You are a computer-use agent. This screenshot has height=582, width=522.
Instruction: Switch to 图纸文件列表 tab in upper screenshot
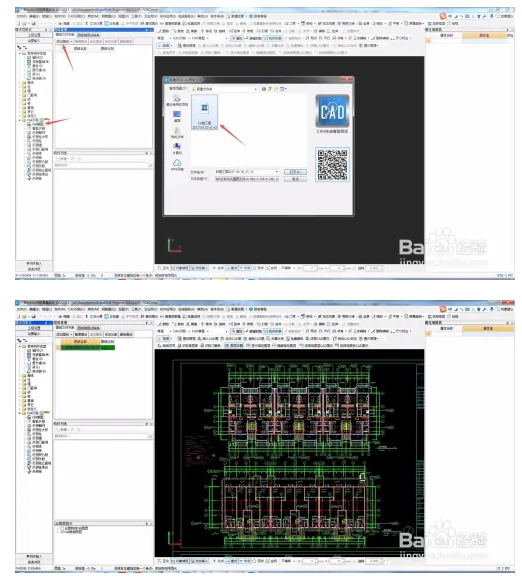tap(65, 35)
